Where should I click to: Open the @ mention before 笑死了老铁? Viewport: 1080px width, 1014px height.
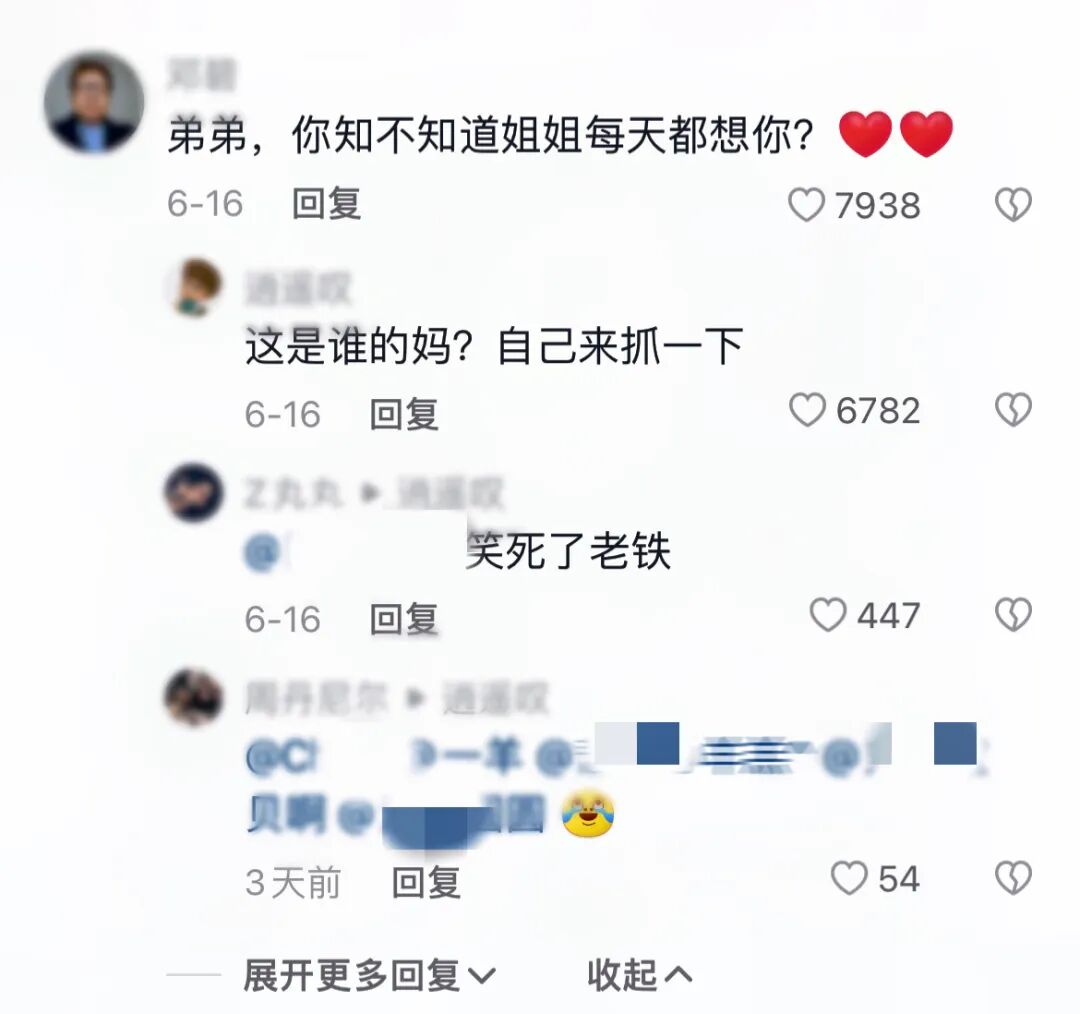pos(353,552)
